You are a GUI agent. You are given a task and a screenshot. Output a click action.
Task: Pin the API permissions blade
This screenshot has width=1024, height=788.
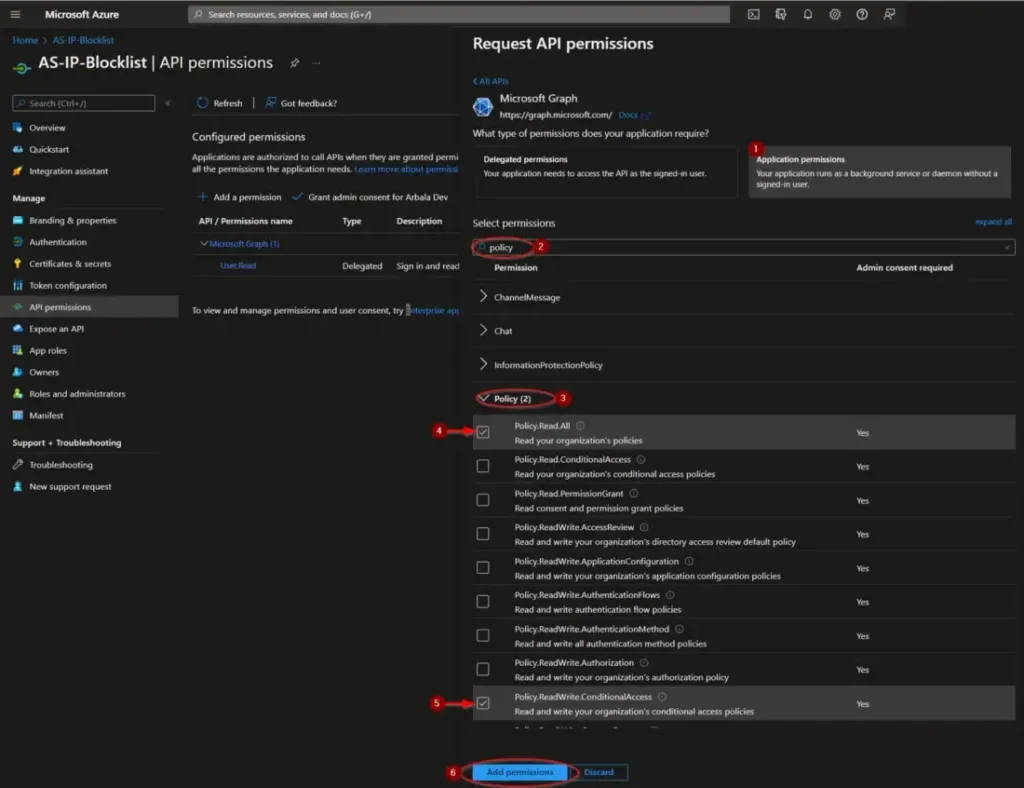(x=294, y=63)
